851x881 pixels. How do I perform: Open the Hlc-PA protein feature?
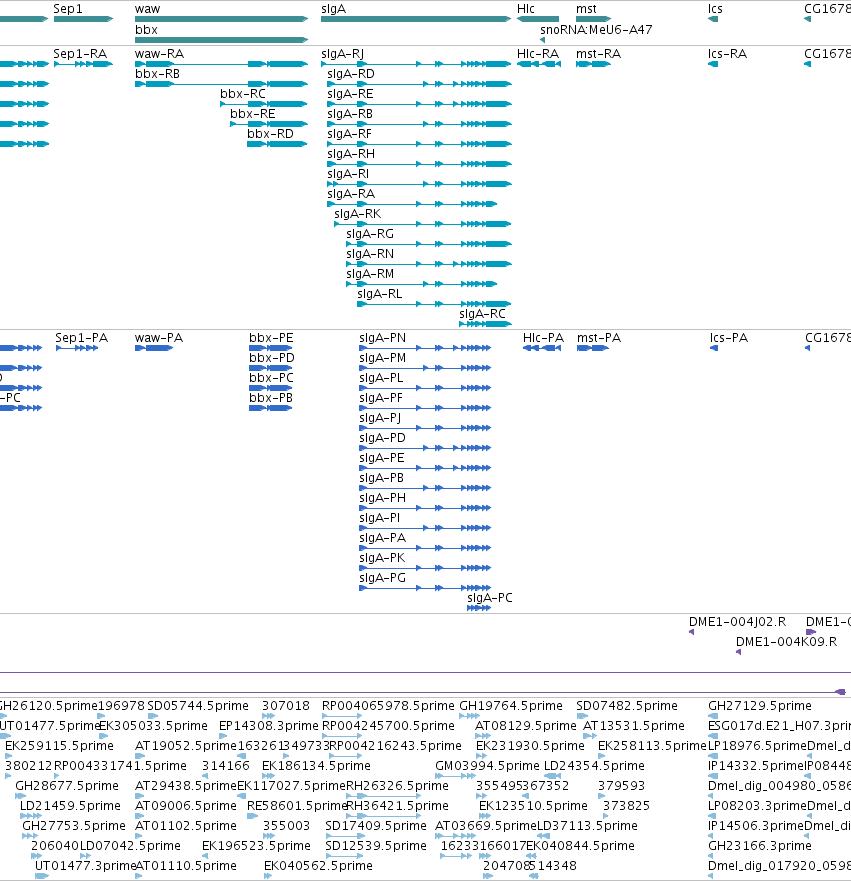tap(542, 348)
